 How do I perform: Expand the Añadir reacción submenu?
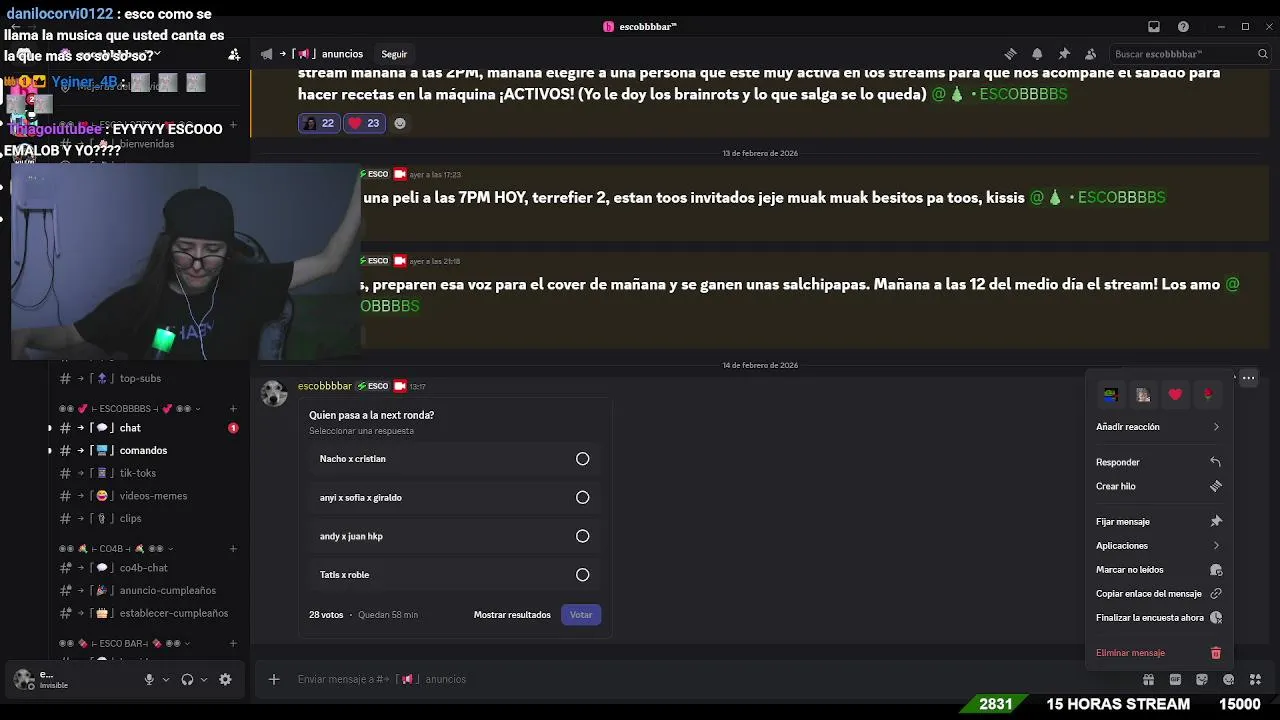point(1158,427)
